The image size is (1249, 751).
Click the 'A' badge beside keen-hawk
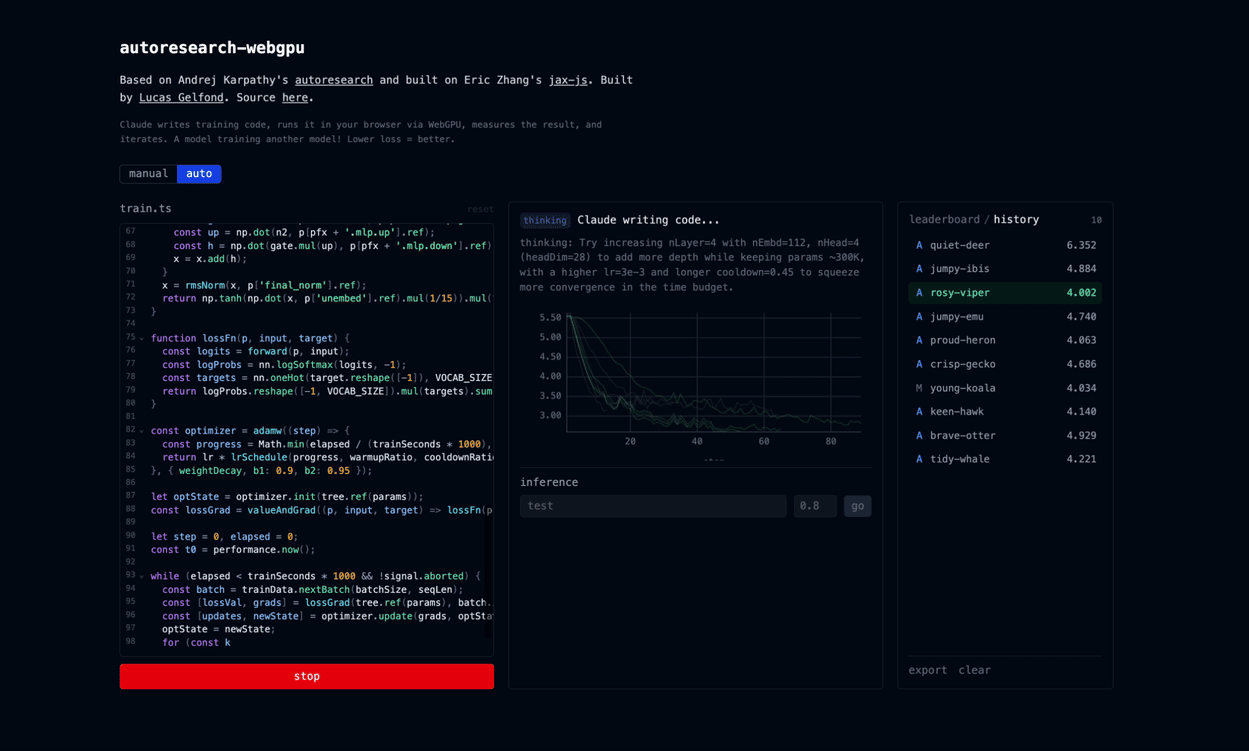(919, 412)
